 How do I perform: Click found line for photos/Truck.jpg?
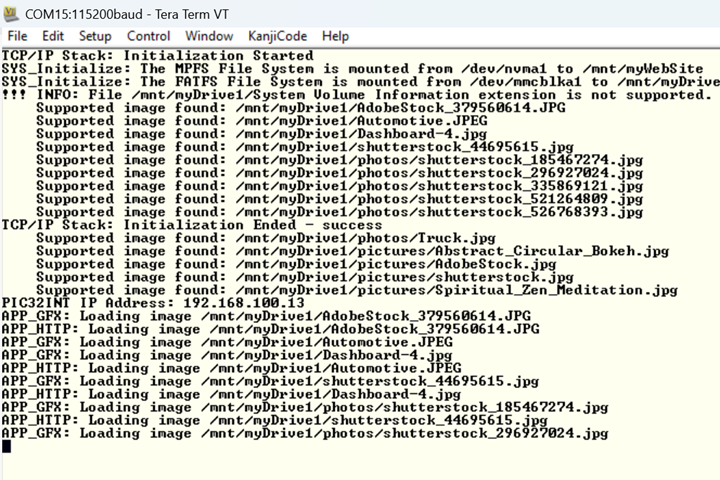[x=266, y=238]
